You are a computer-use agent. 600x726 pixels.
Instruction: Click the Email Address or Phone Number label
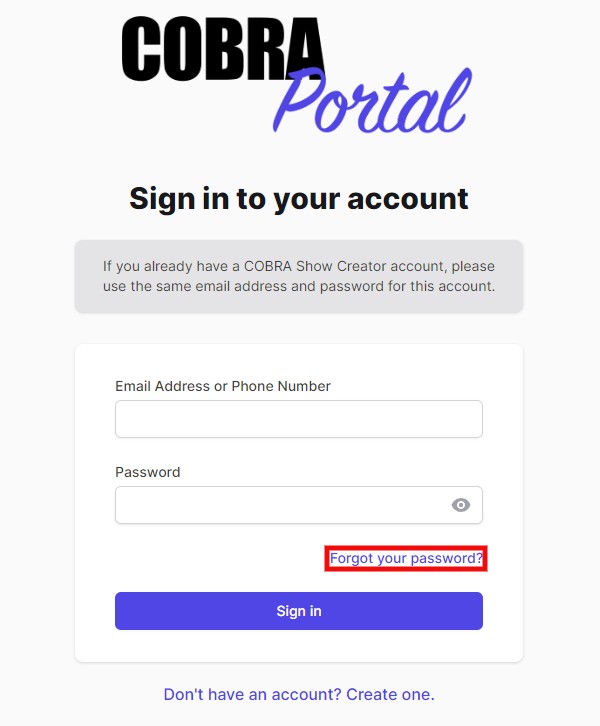pos(223,386)
